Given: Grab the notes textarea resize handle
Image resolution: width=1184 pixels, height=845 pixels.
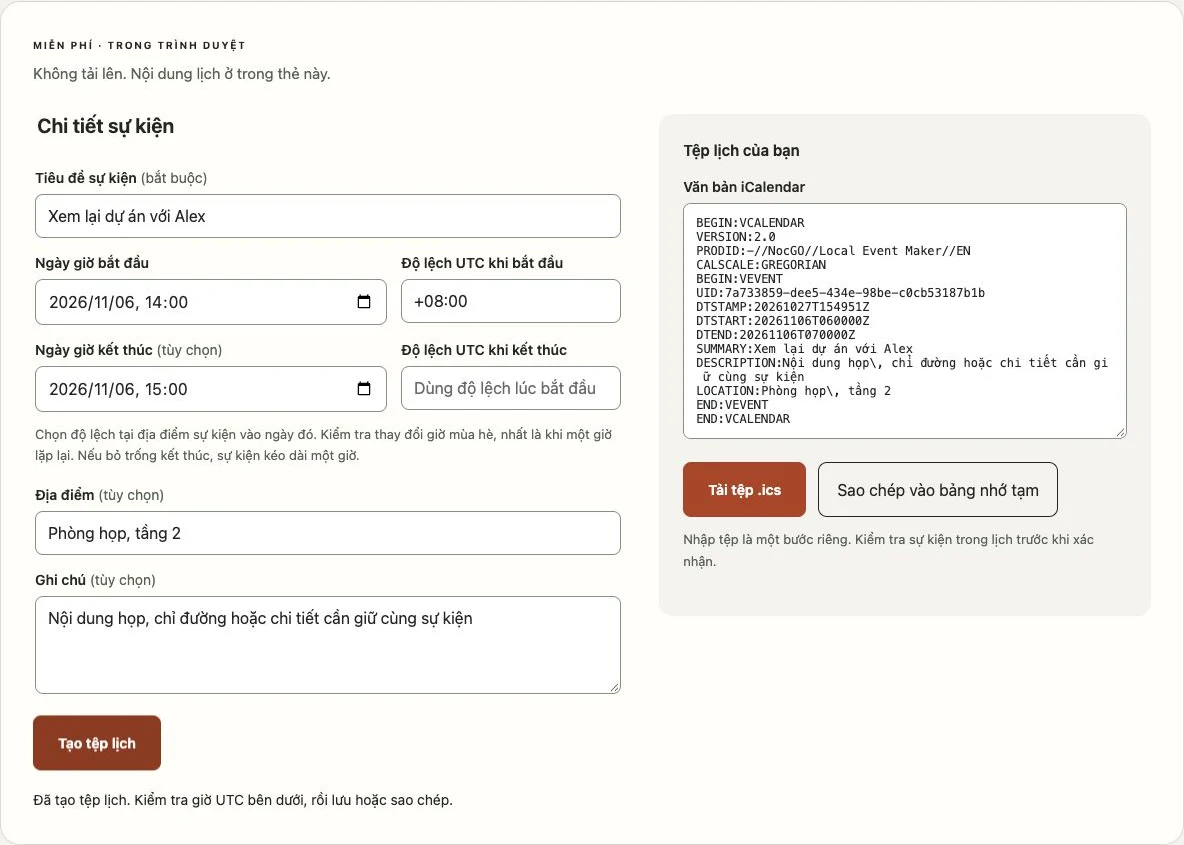Looking at the screenshot, I should (615, 687).
